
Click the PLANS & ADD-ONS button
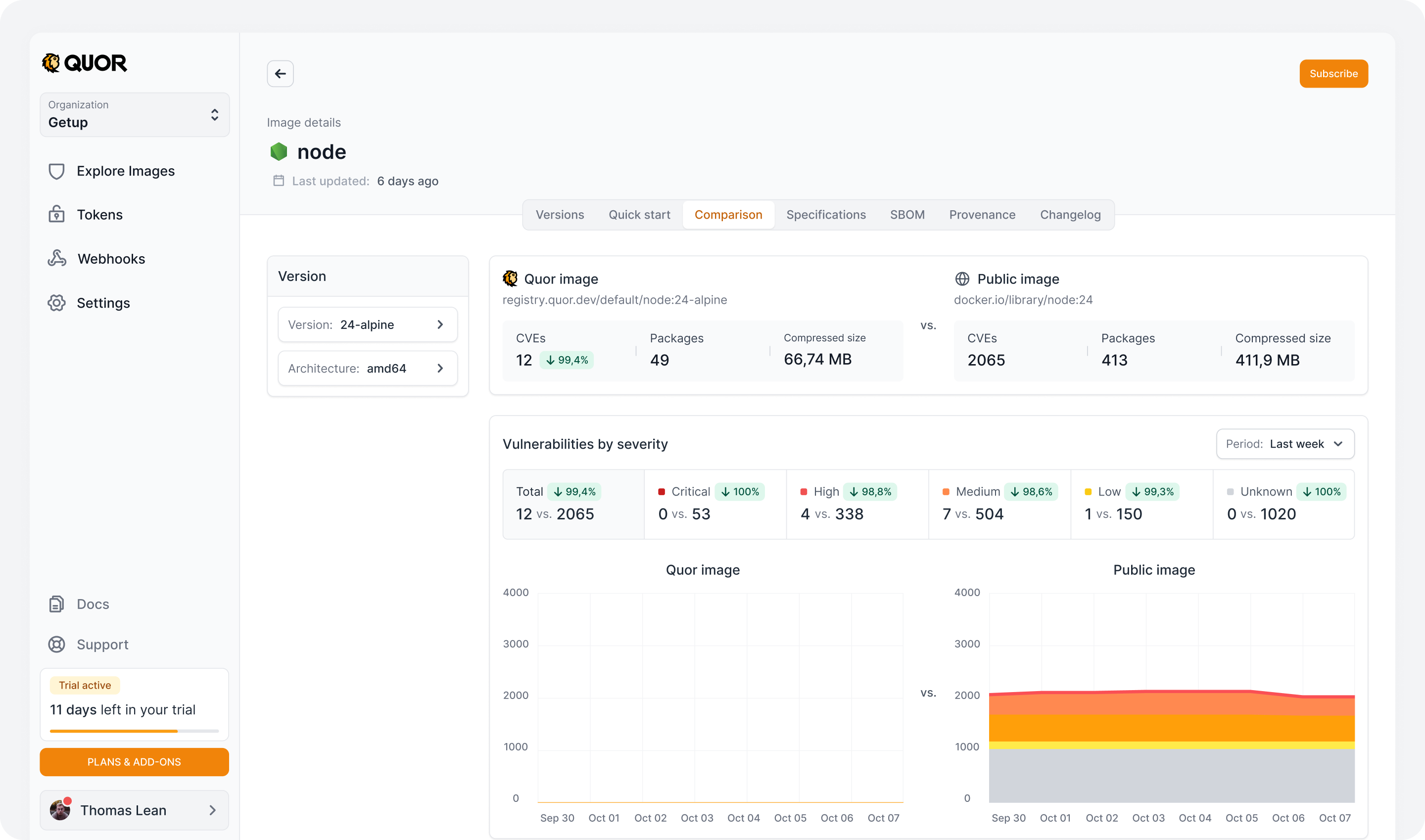pos(134,762)
